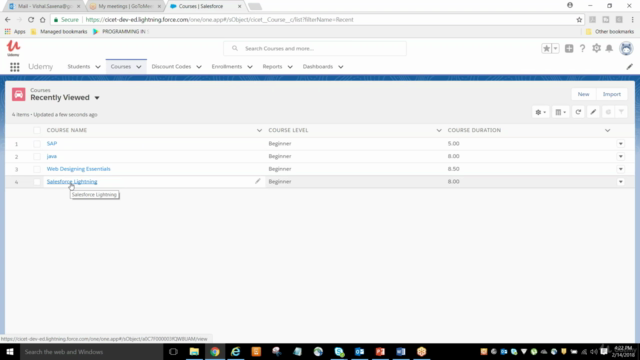The width and height of the screenshot is (640, 360).
Task: Open File Explorer in the taskbar
Action: click(x=194, y=352)
